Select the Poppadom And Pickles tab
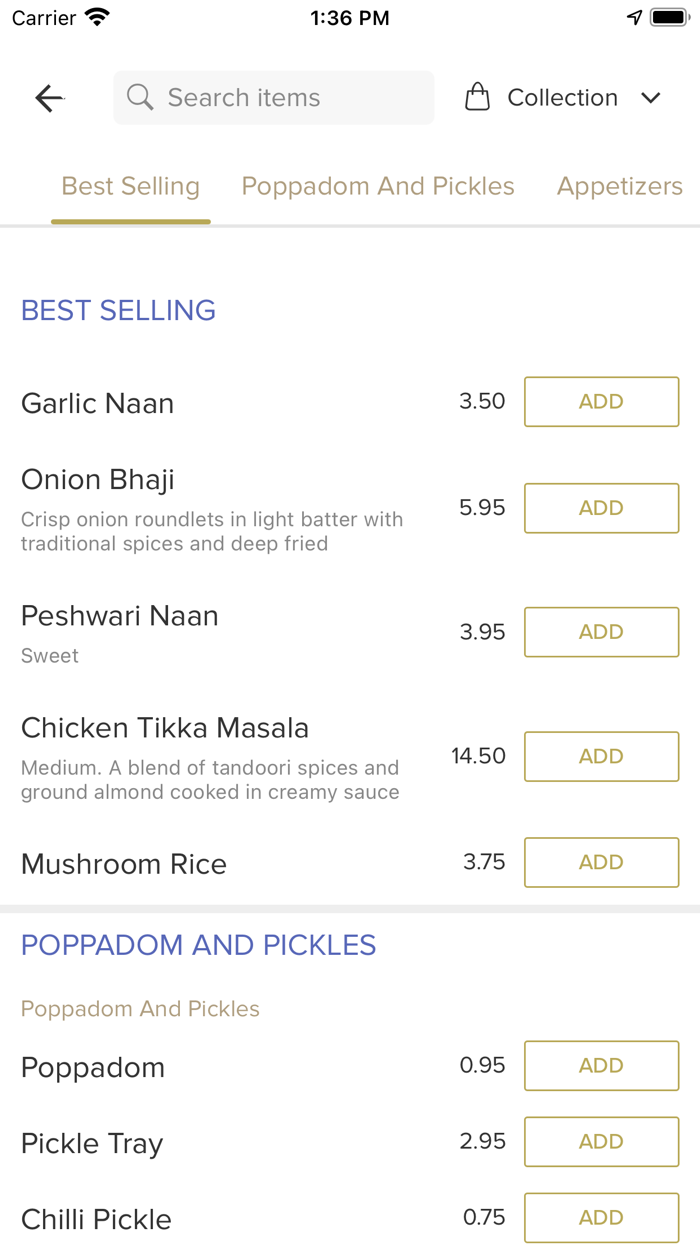This screenshot has width=700, height=1244. pos(377,186)
